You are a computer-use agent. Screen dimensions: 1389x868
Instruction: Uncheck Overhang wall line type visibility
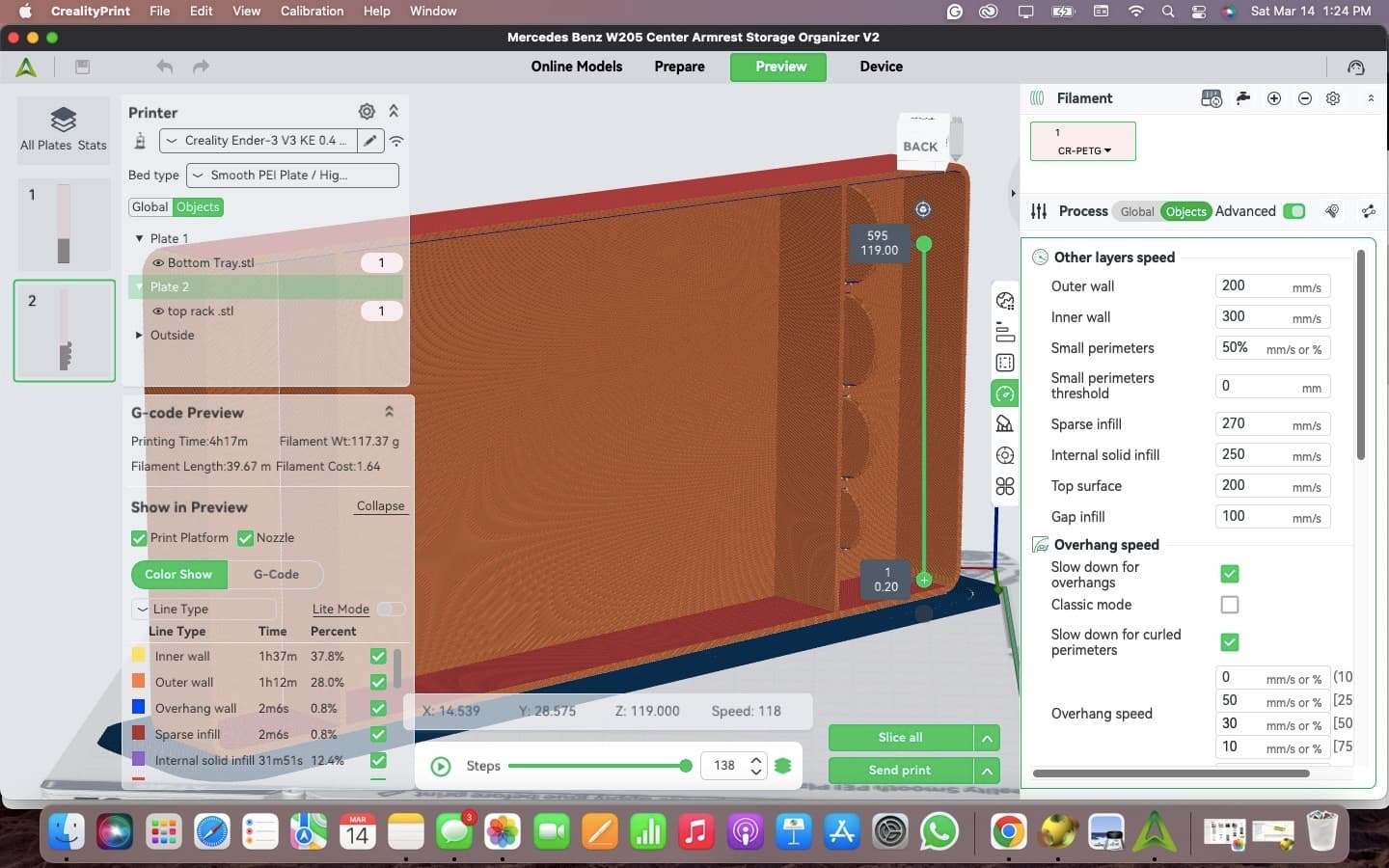click(x=378, y=708)
